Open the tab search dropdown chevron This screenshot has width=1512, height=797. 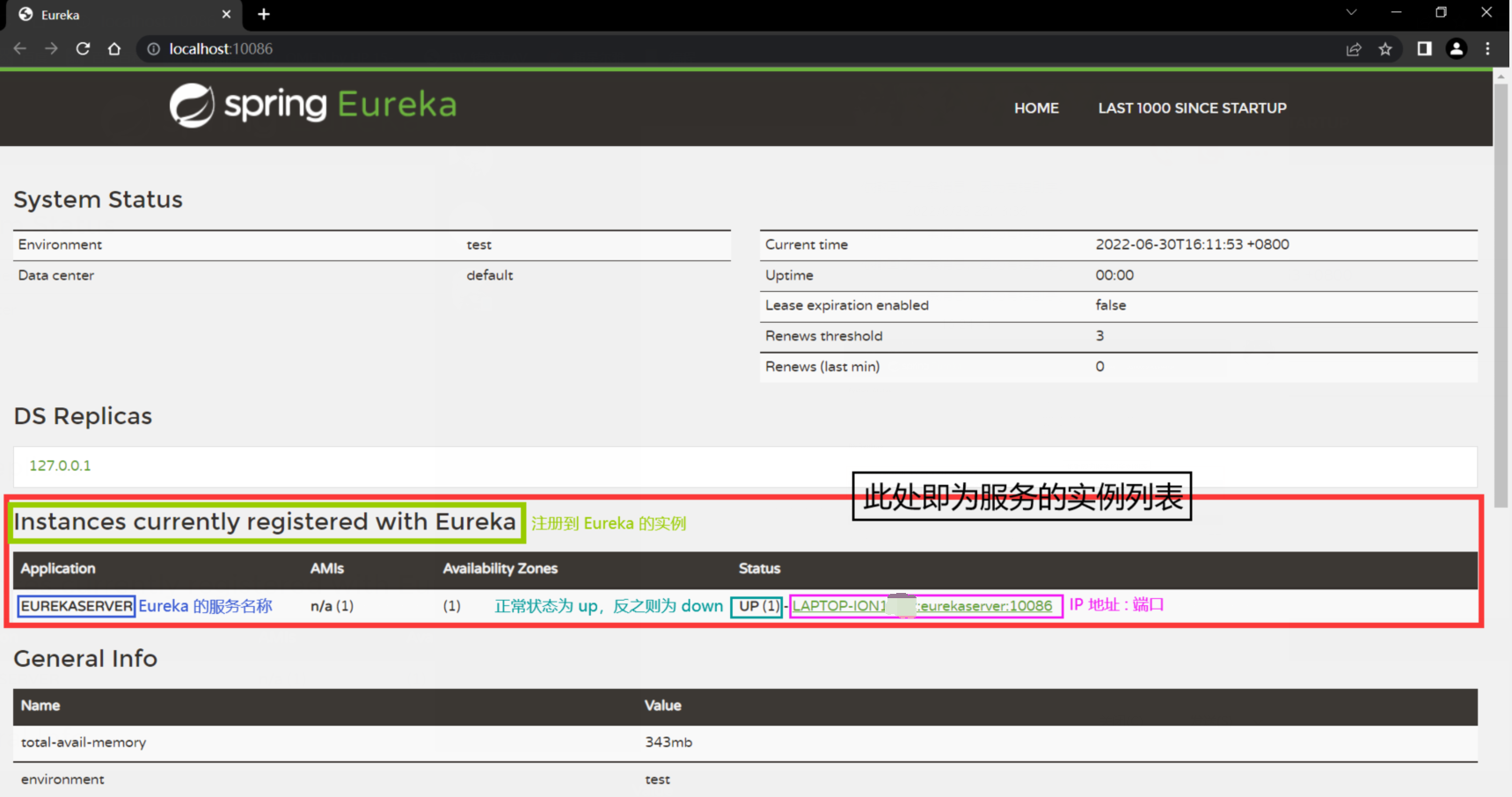pos(1351,12)
